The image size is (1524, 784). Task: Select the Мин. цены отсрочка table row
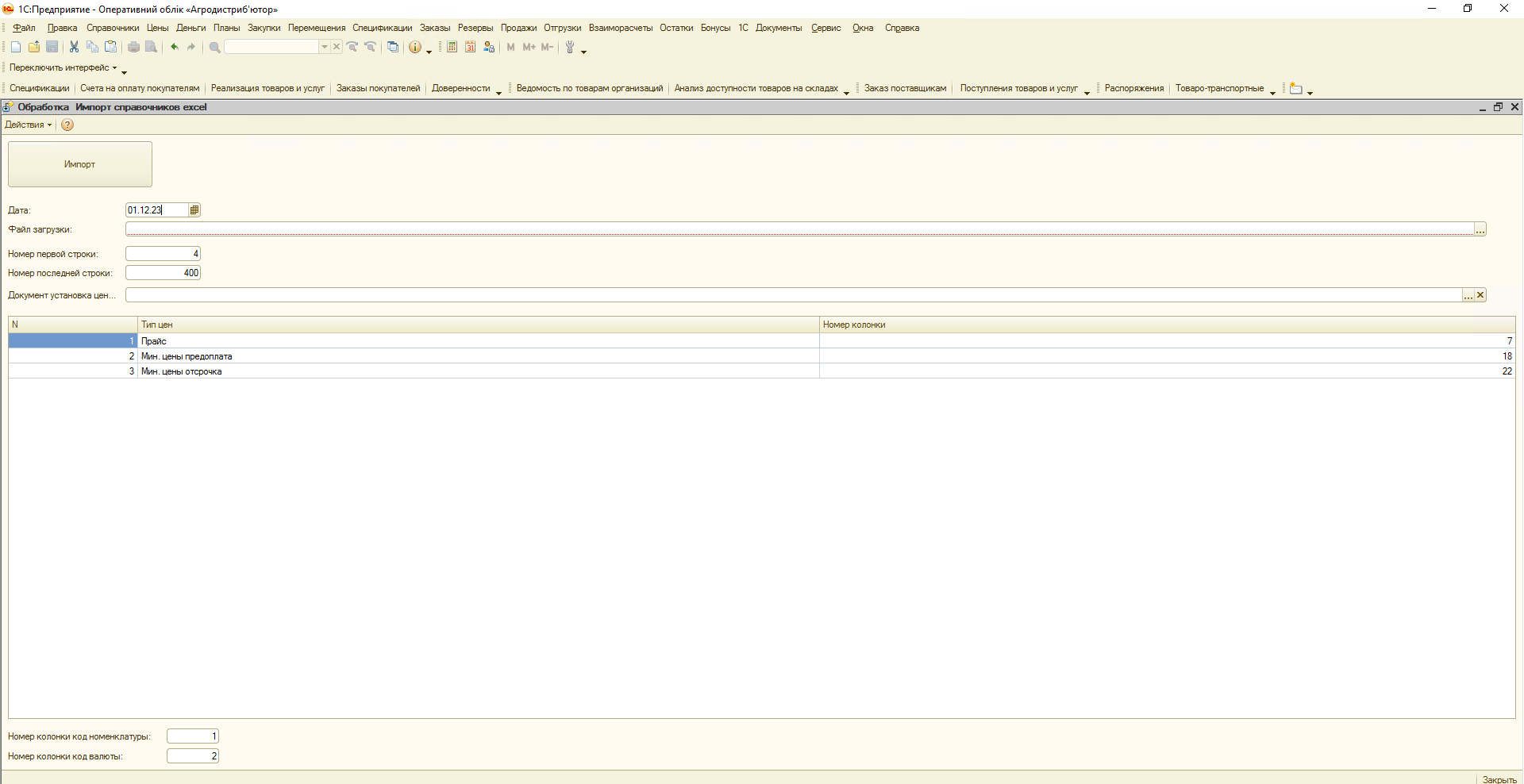click(x=476, y=371)
